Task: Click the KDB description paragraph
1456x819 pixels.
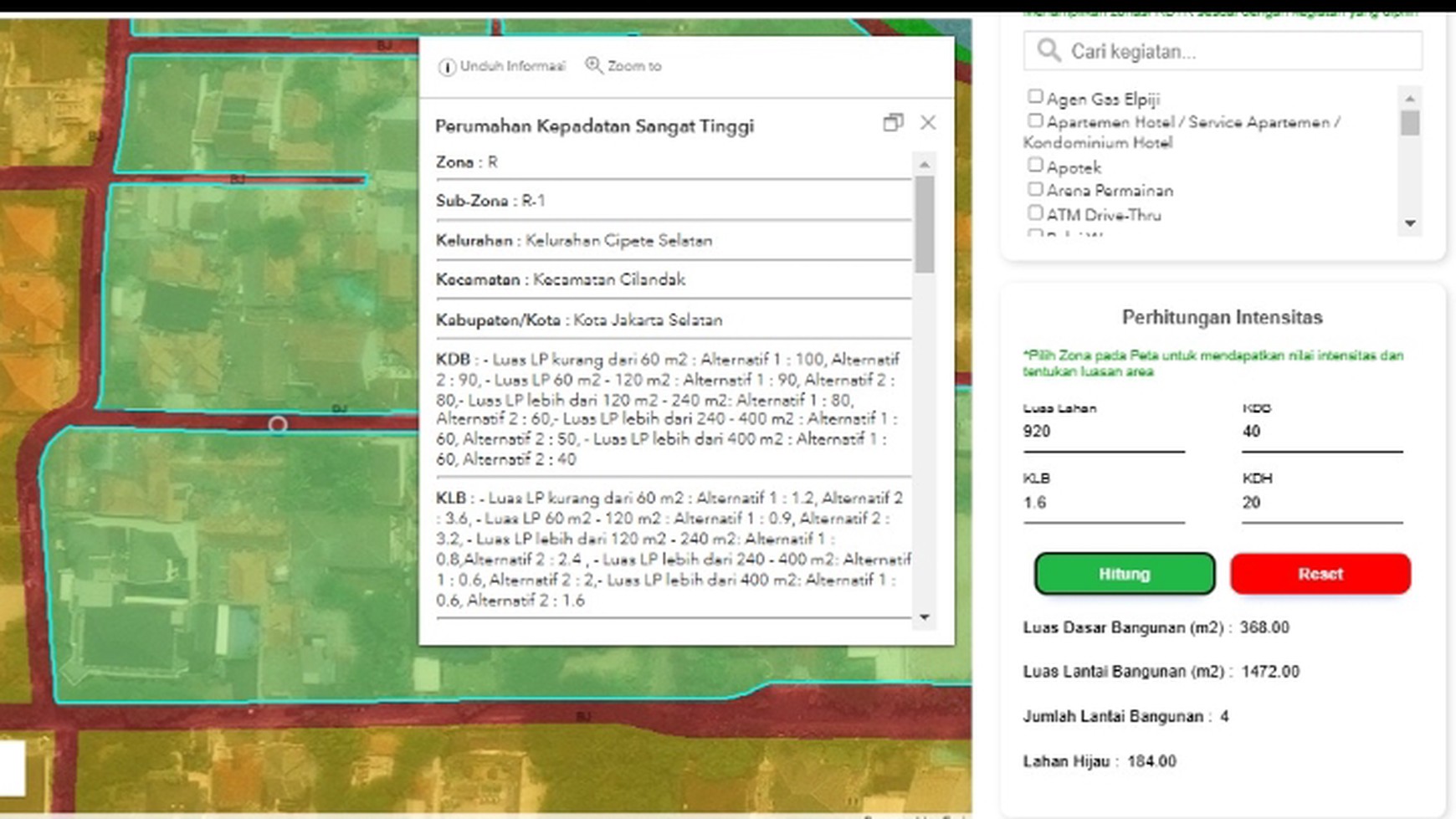Action: coord(669,409)
